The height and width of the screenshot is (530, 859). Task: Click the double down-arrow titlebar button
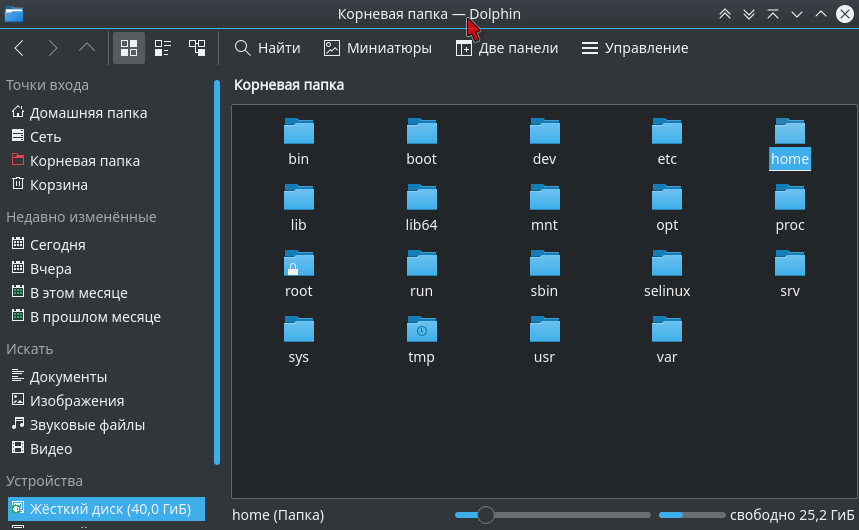point(749,14)
